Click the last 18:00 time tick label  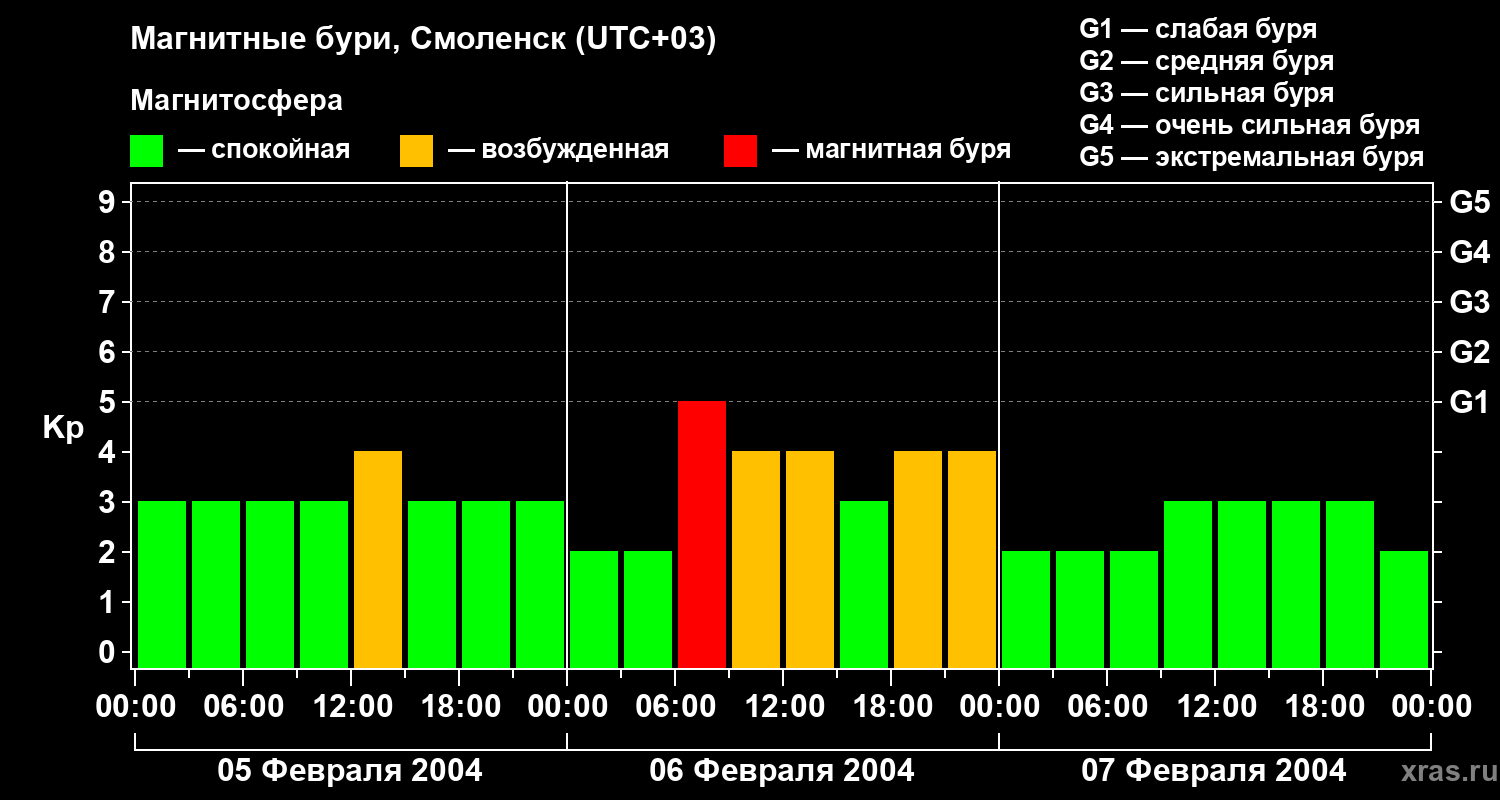[x=1323, y=707]
